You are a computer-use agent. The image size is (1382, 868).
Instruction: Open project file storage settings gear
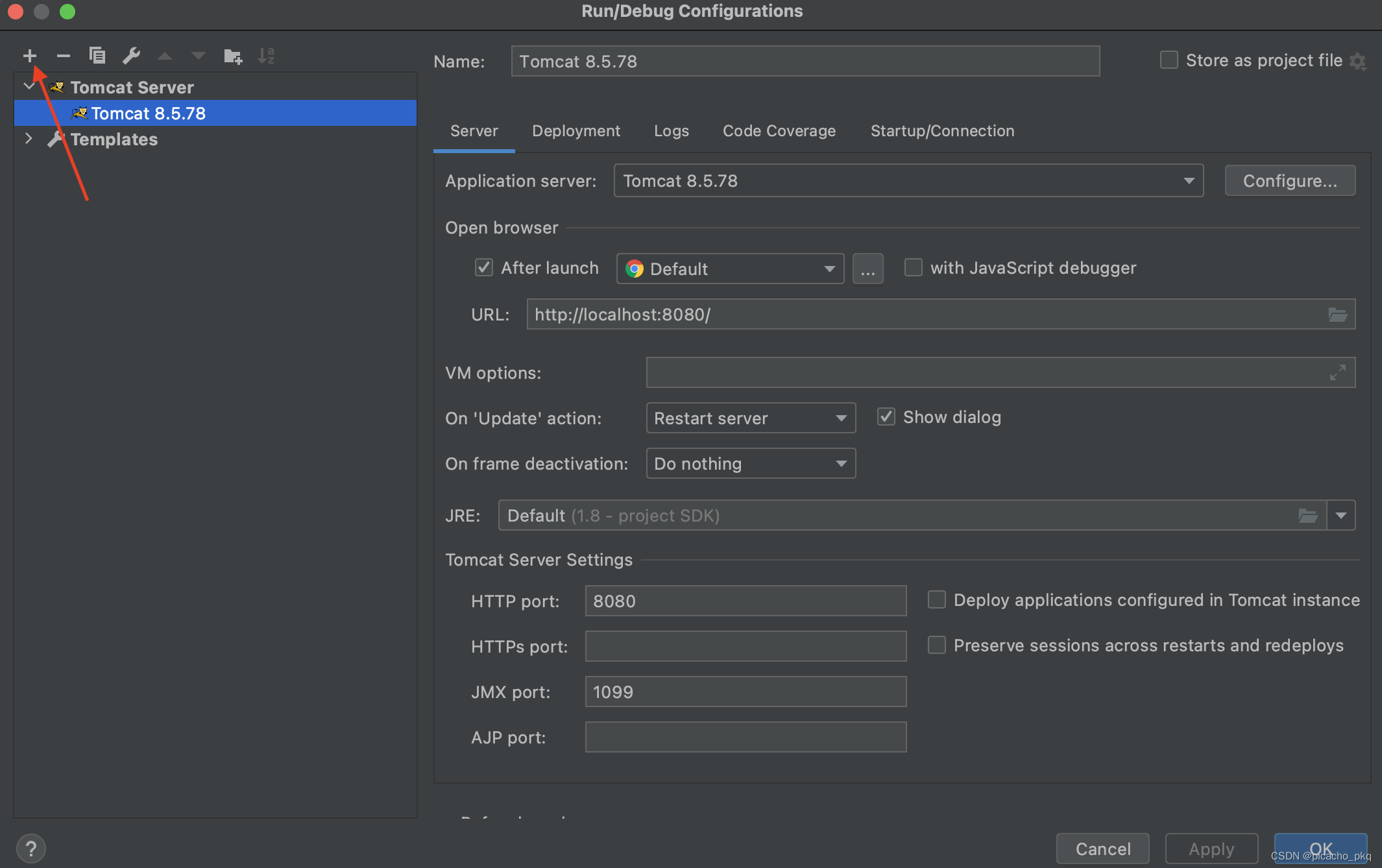pyautogui.click(x=1357, y=62)
